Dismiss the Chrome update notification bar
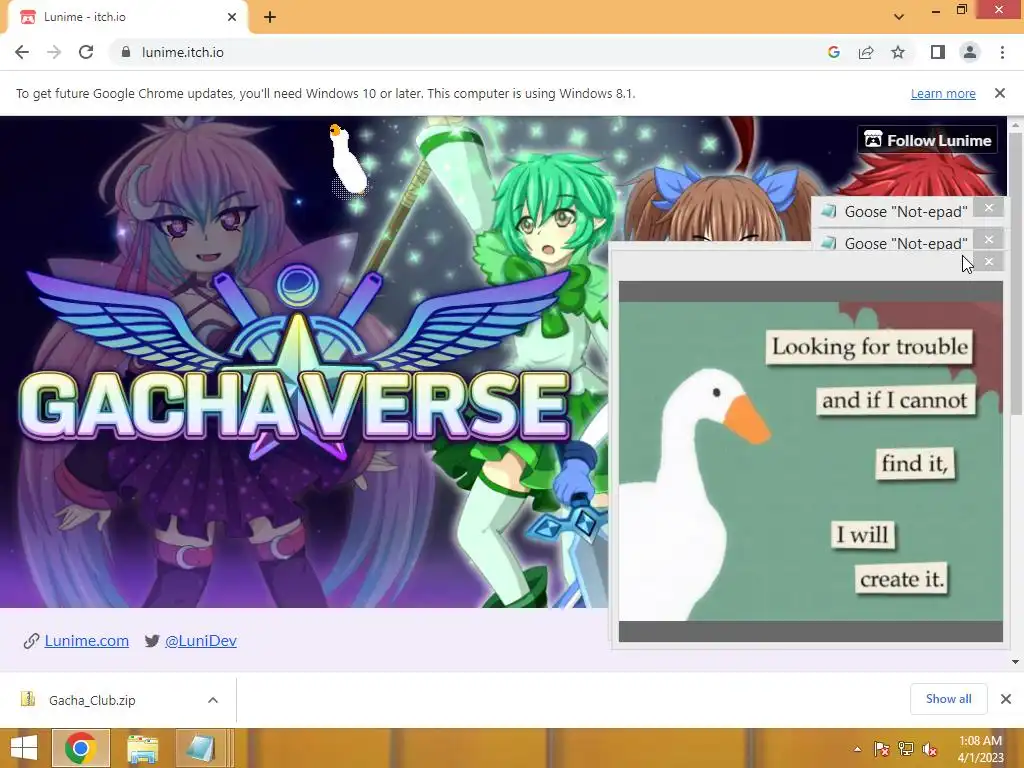1024x768 pixels. pos(1000,93)
